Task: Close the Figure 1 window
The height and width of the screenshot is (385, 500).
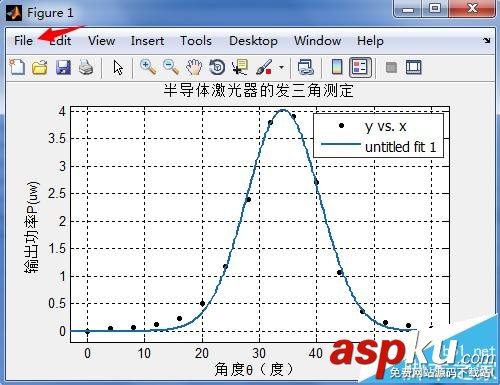Action: 472,9
